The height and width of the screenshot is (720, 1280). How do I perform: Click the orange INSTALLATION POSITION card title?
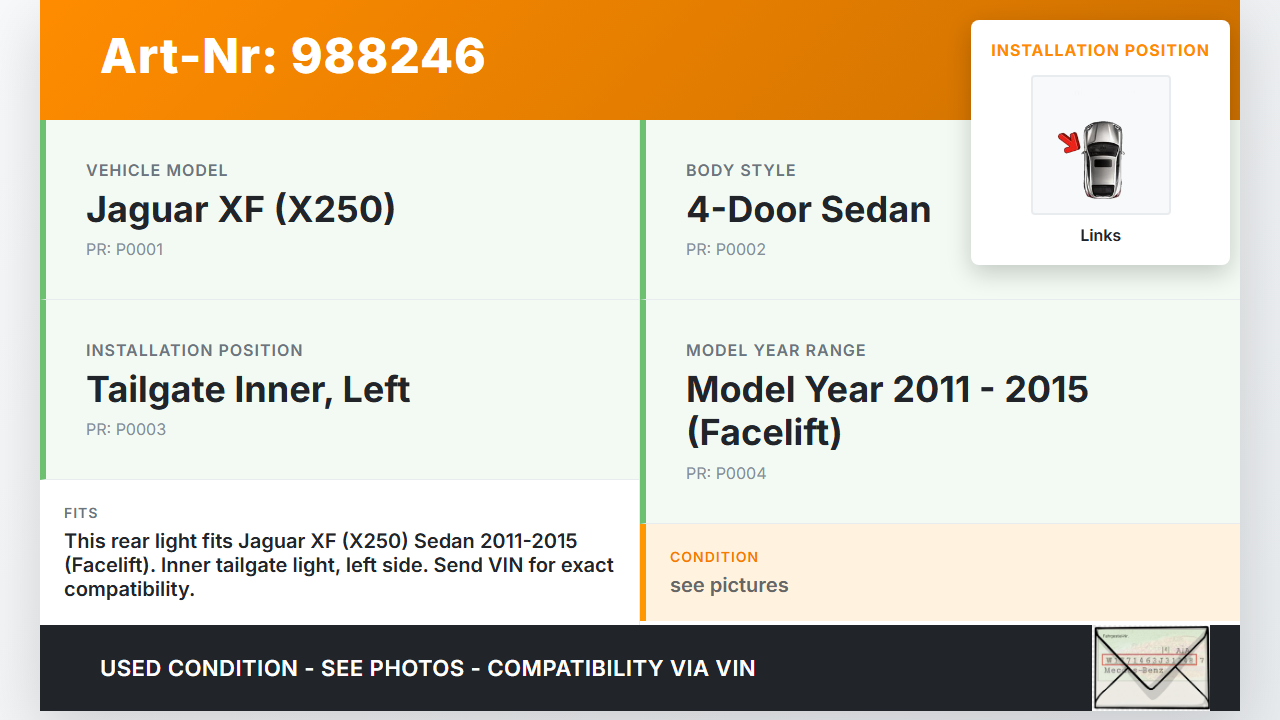(1100, 50)
